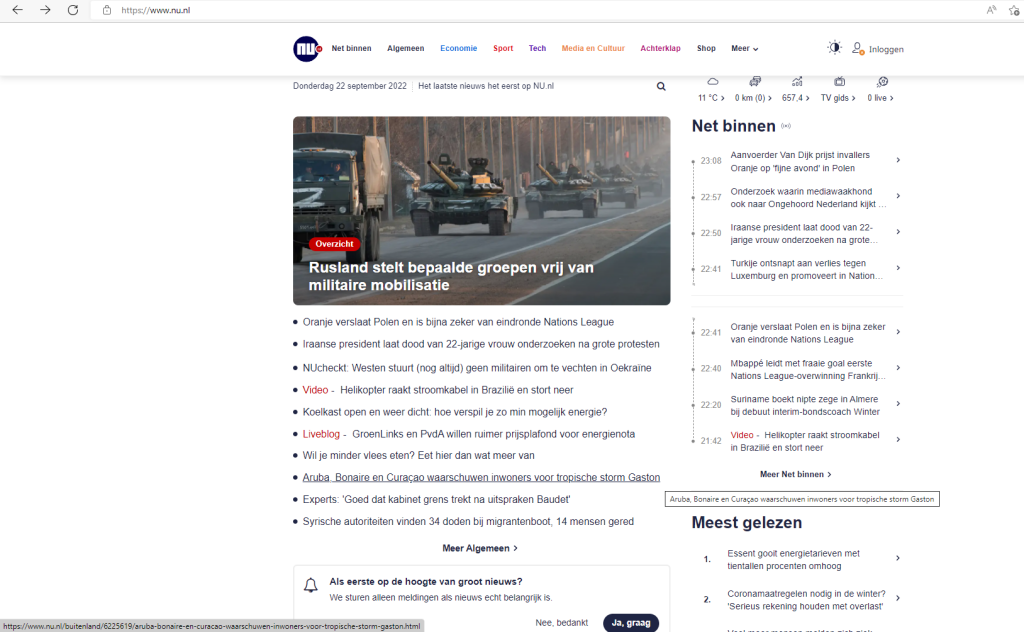The height and width of the screenshot is (632, 1024).
Task: Click chevron next to 22:50 Iraanse president item
Action: (898, 232)
